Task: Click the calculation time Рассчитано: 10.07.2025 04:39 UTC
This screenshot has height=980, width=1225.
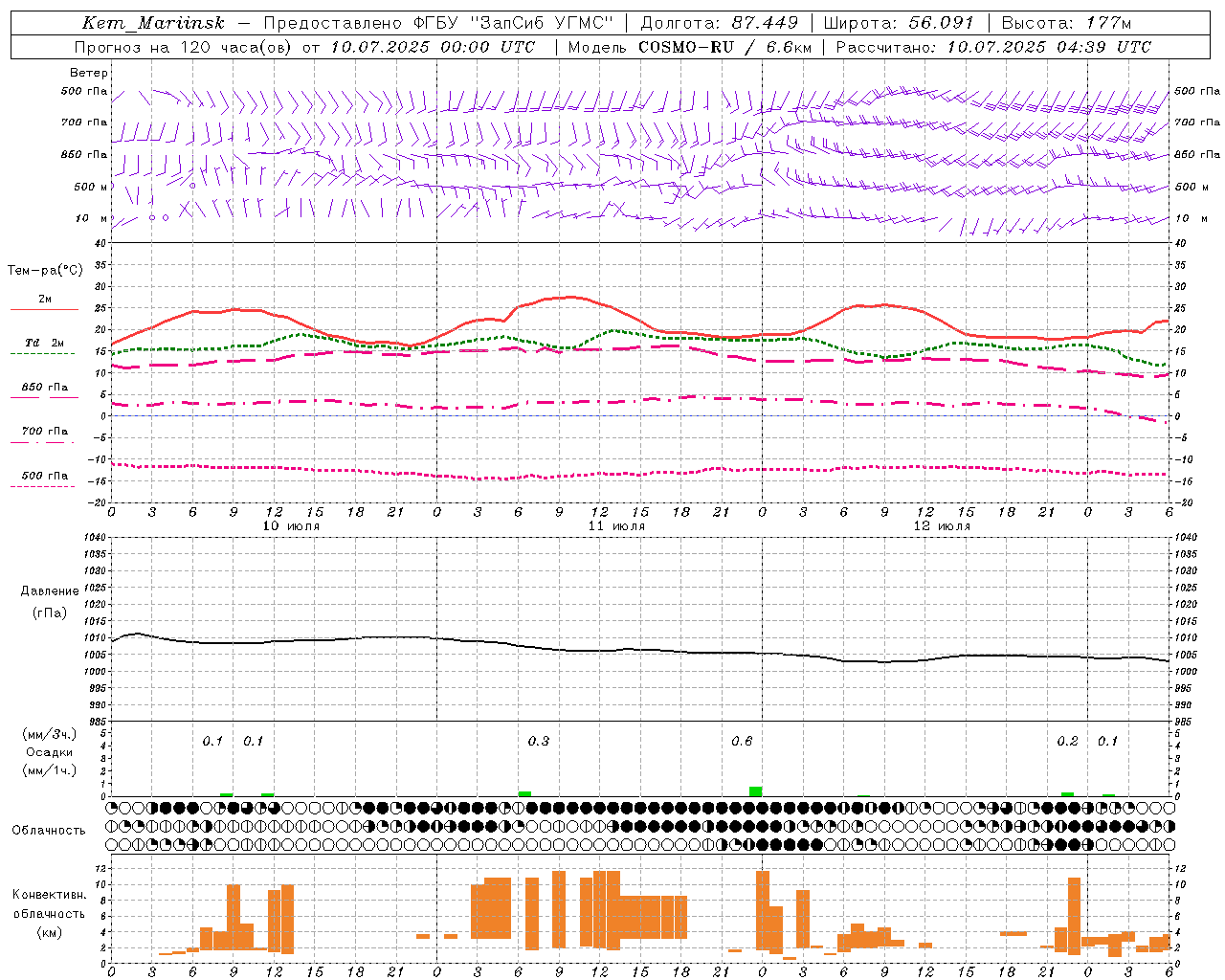Action: (x=993, y=47)
